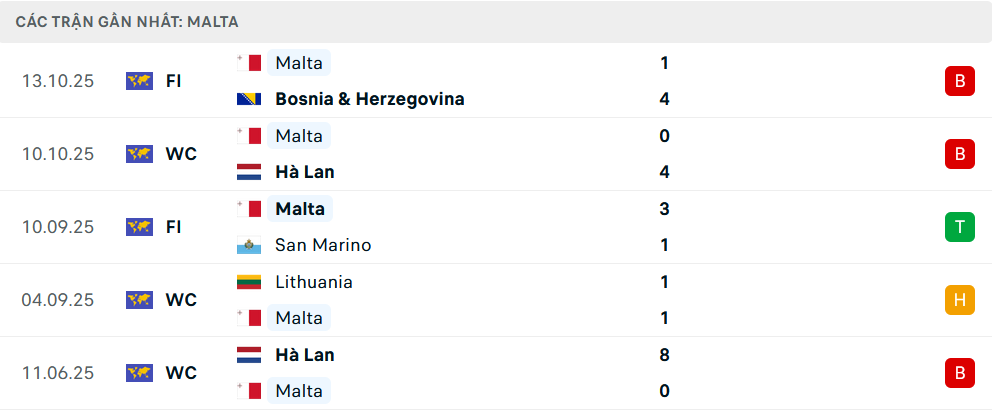The width and height of the screenshot is (992, 411).
Task: Select Malta in the 10.09.25 match
Action: click(300, 209)
